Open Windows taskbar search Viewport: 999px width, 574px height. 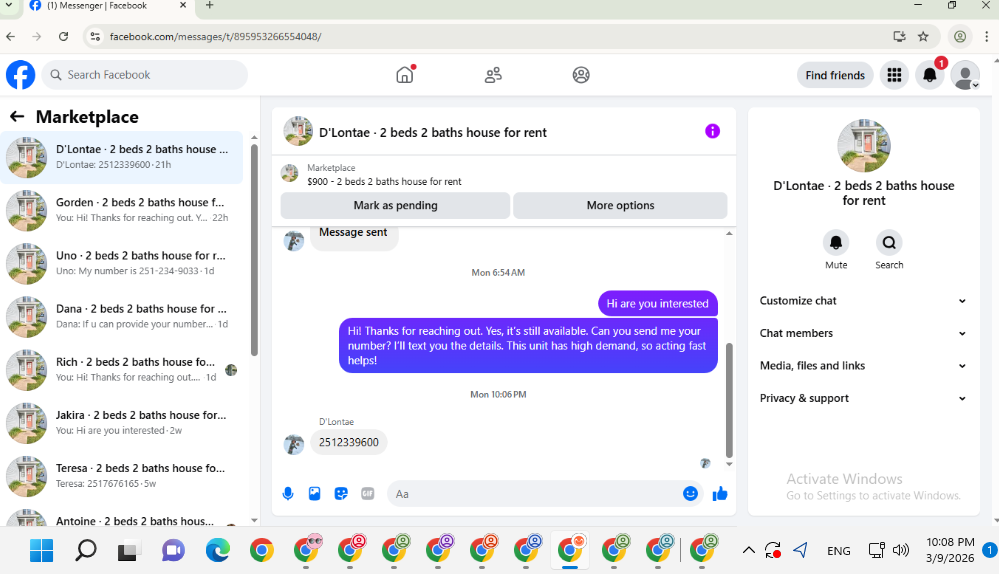point(85,550)
